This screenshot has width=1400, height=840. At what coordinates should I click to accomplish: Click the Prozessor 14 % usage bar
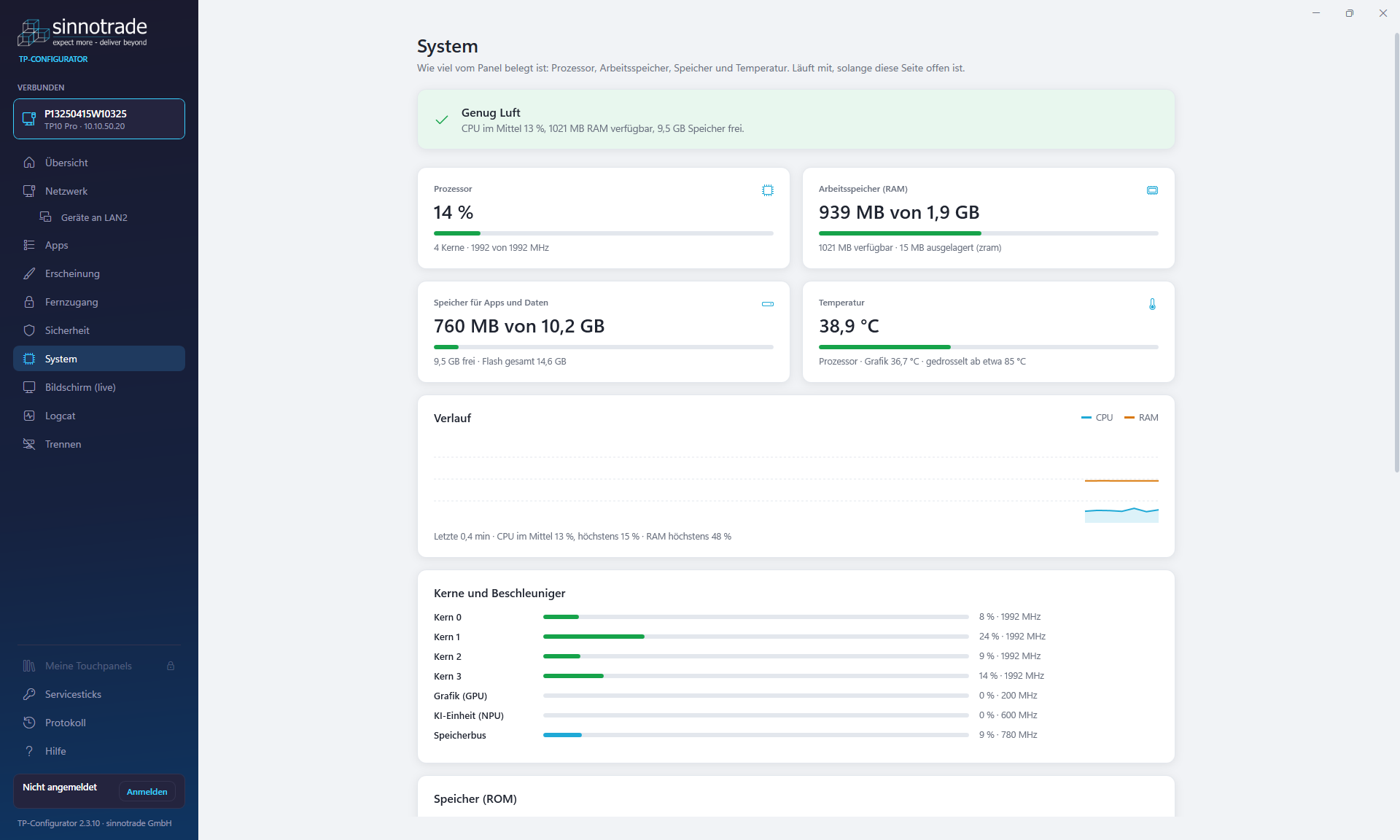tap(604, 233)
